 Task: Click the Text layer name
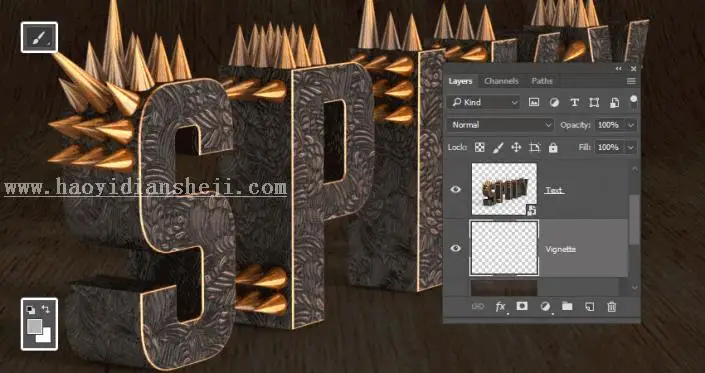point(554,191)
